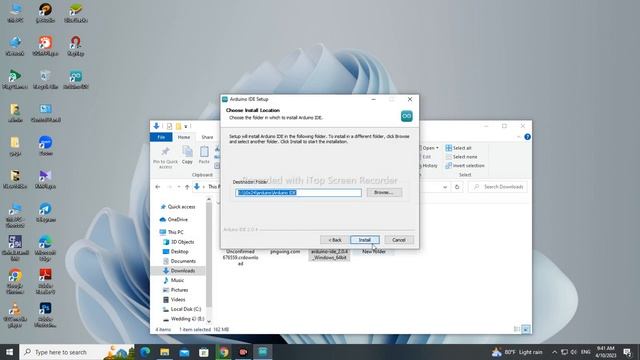Switch to large icons view in status bar

[x=526, y=329]
